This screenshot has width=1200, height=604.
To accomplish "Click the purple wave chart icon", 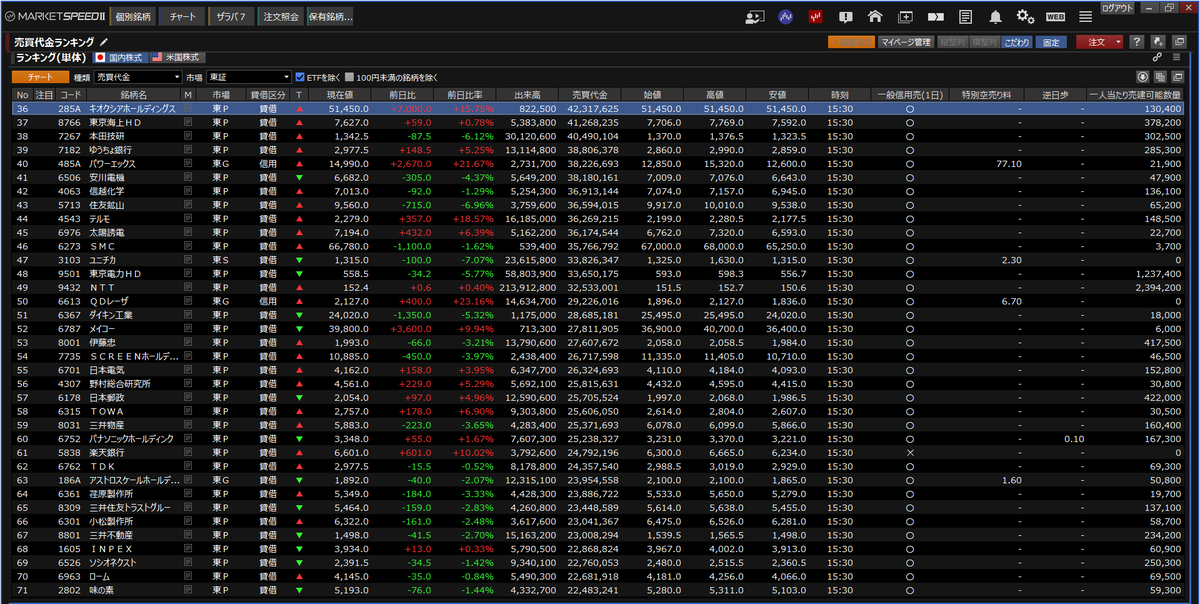I will tap(786, 17).
